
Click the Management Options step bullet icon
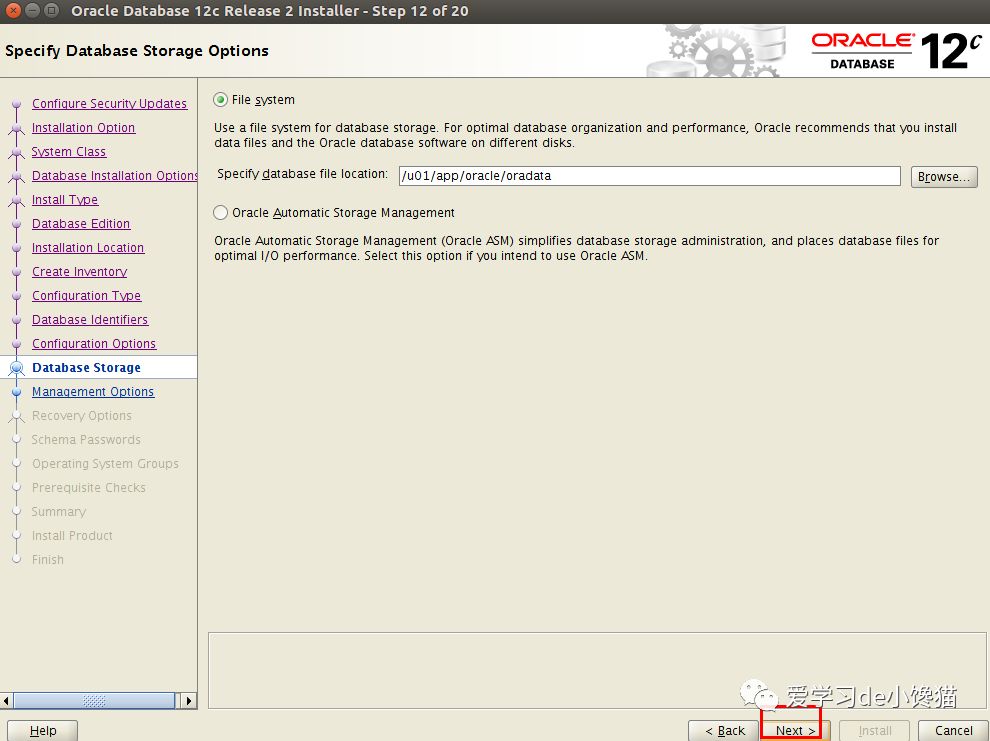(17, 392)
